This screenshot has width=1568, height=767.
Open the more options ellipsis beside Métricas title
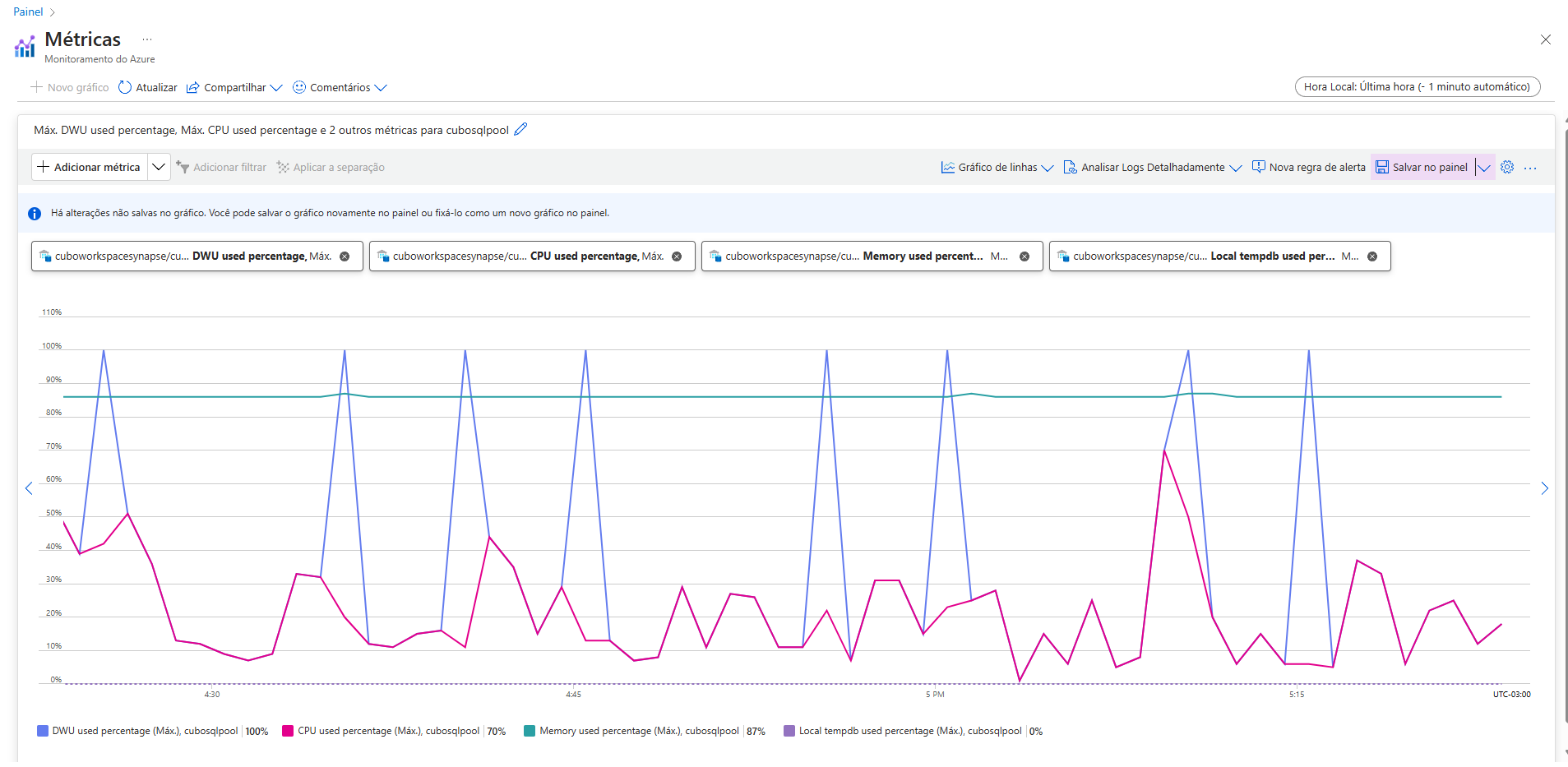point(147,39)
